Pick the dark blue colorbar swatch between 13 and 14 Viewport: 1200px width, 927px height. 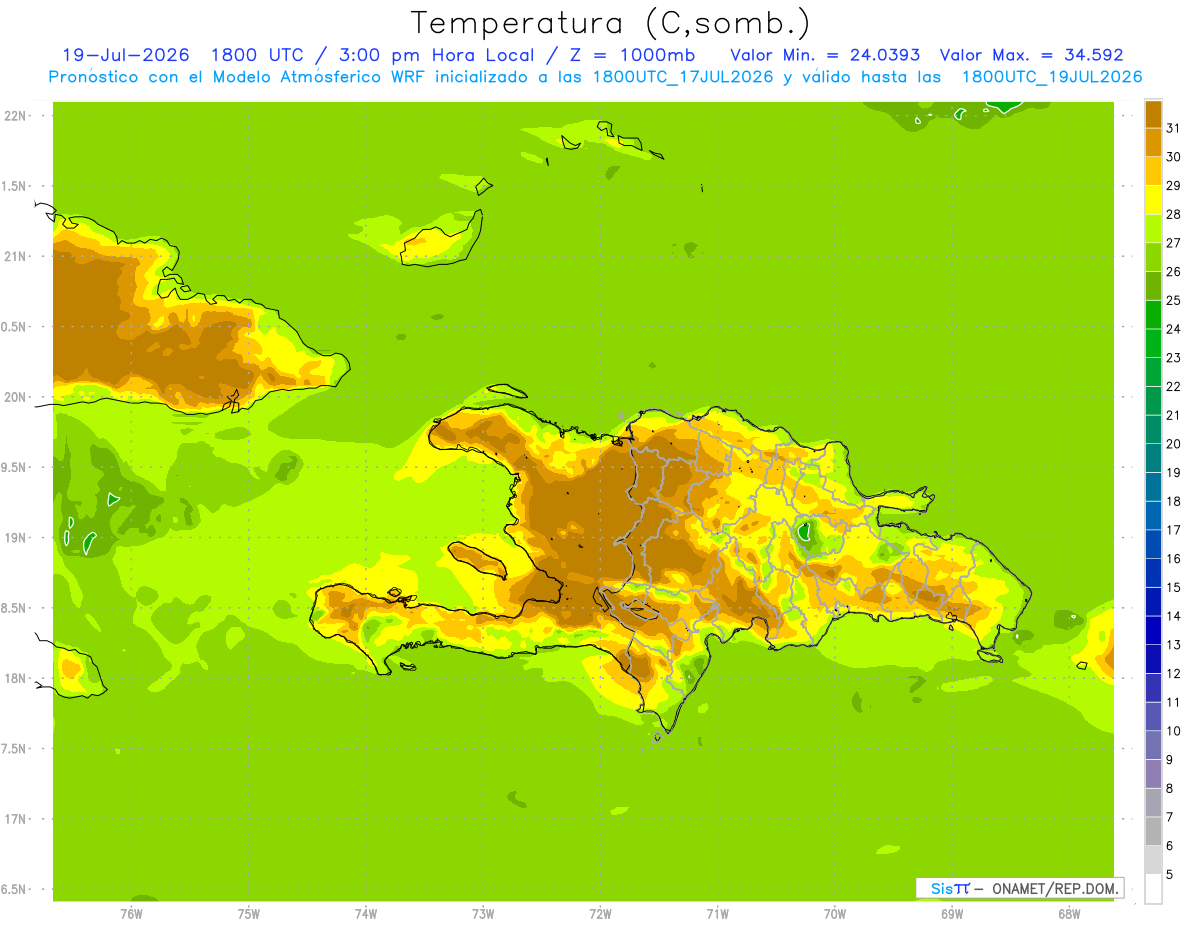[x=1153, y=630]
